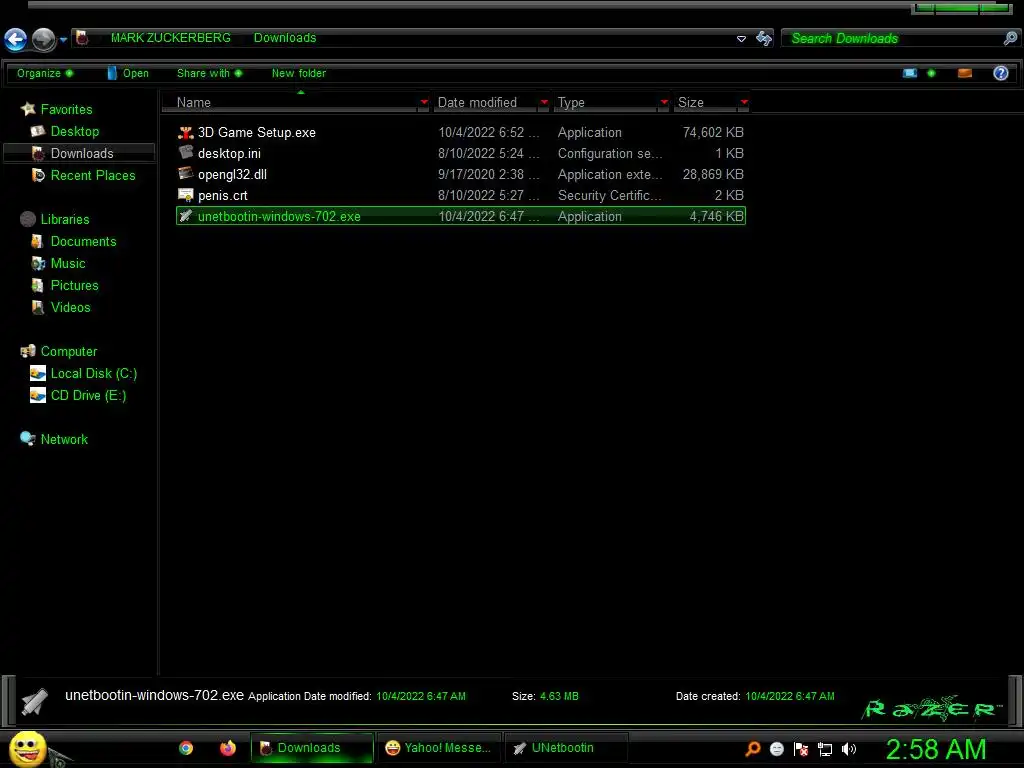Click the Date created value in details pane
Image resolution: width=1024 pixels, height=768 pixels.
(x=790, y=696)
